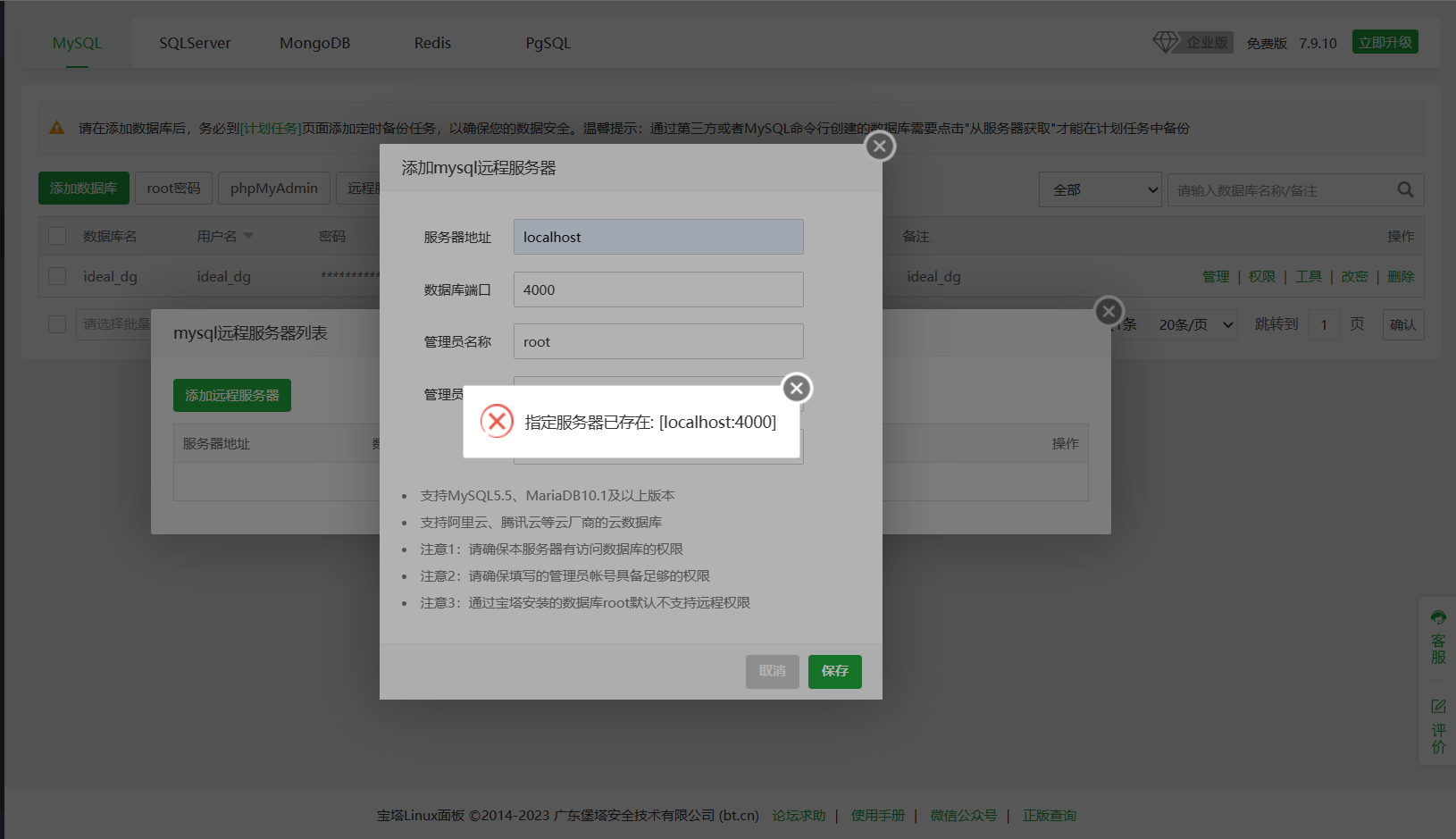Open the customer service headset icon
The width and height of the screenshot is (1456, 839).
[1438, 617]
